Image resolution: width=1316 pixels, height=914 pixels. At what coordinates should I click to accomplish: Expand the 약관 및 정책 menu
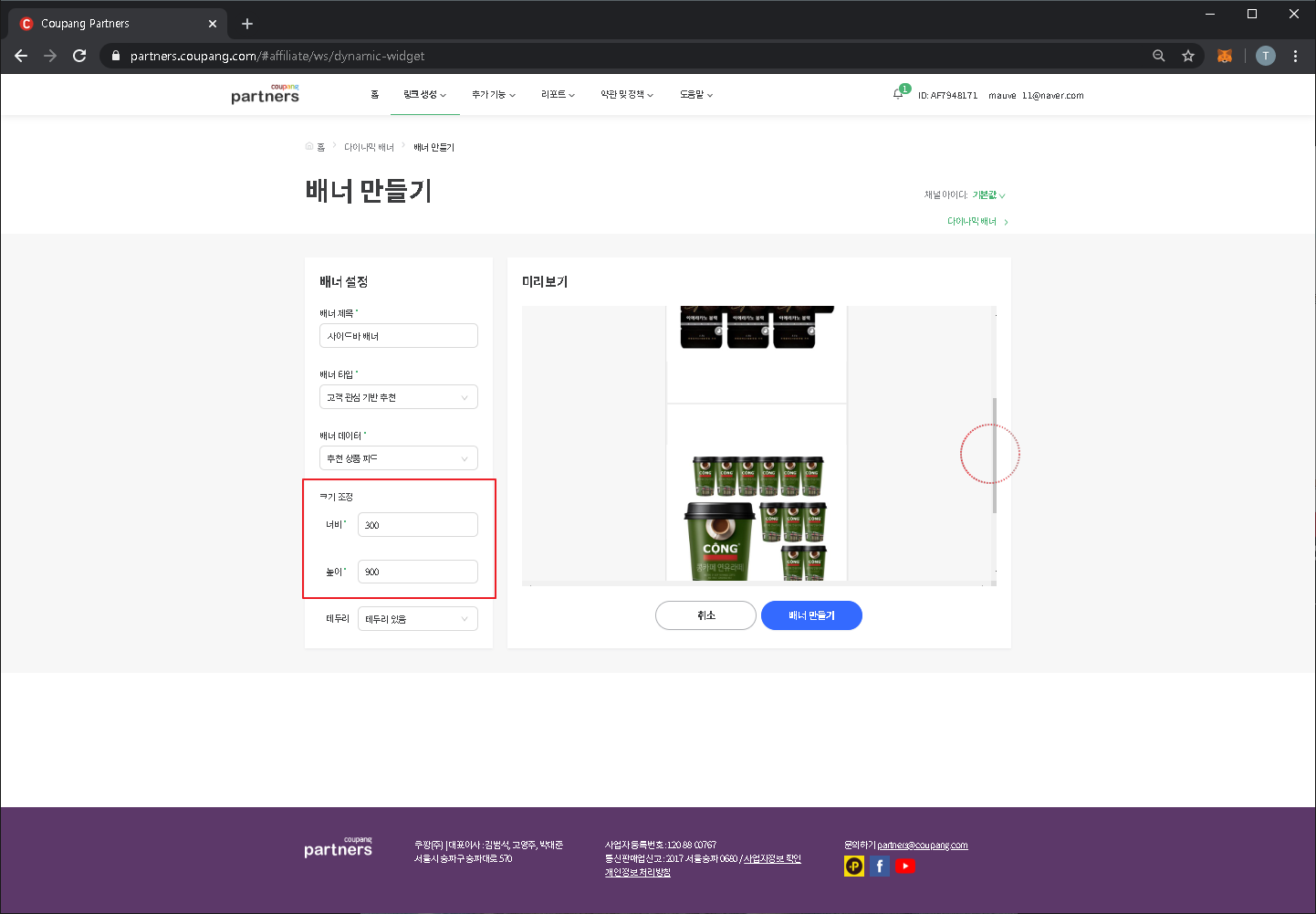tap(627, 95)
